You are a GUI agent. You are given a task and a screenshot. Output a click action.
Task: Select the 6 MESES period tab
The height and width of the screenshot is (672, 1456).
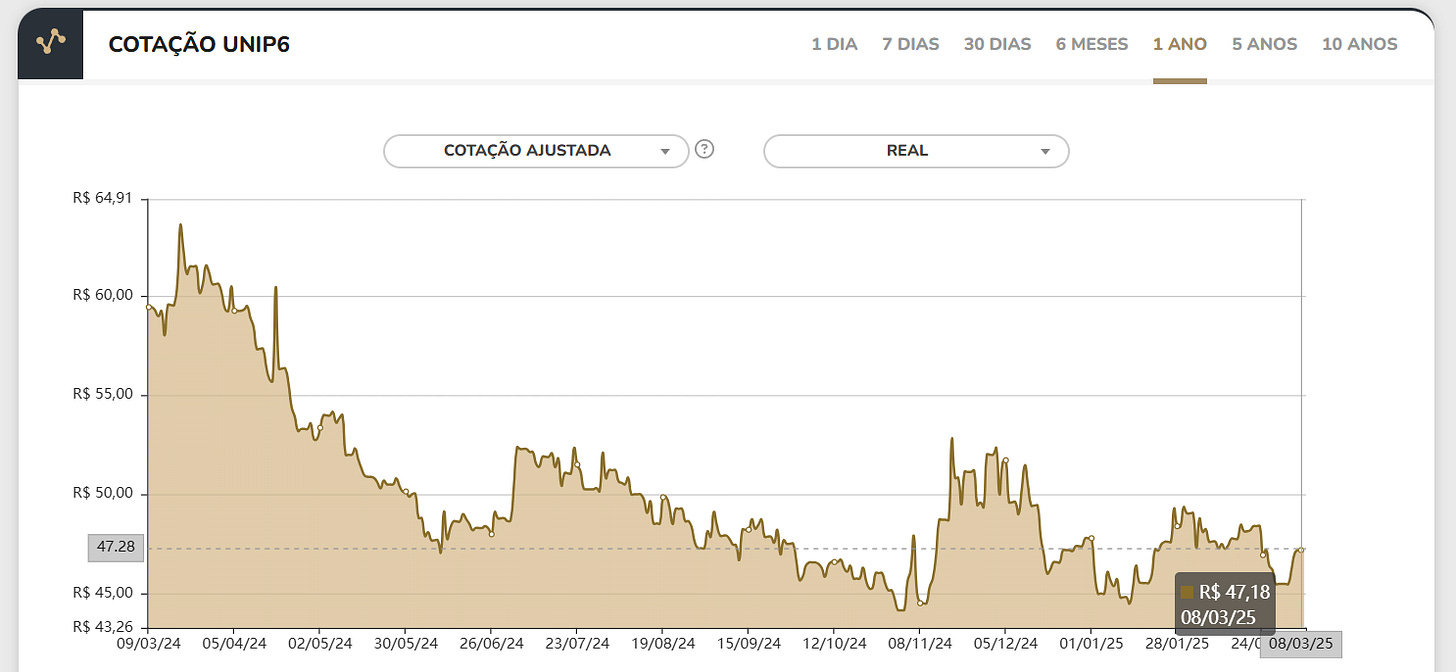point(1092,44)
